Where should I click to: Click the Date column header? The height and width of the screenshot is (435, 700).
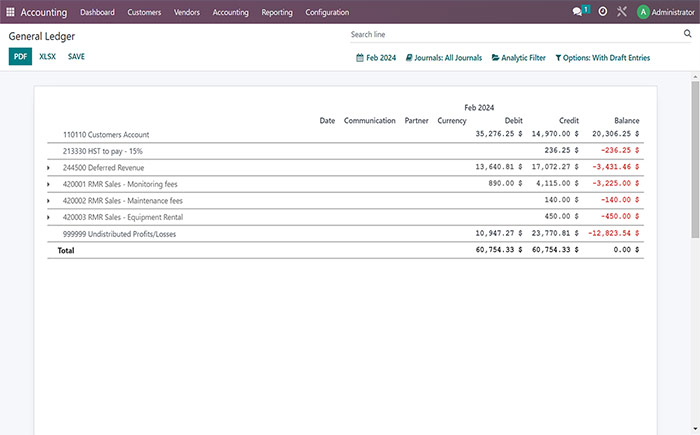(327, 121)
